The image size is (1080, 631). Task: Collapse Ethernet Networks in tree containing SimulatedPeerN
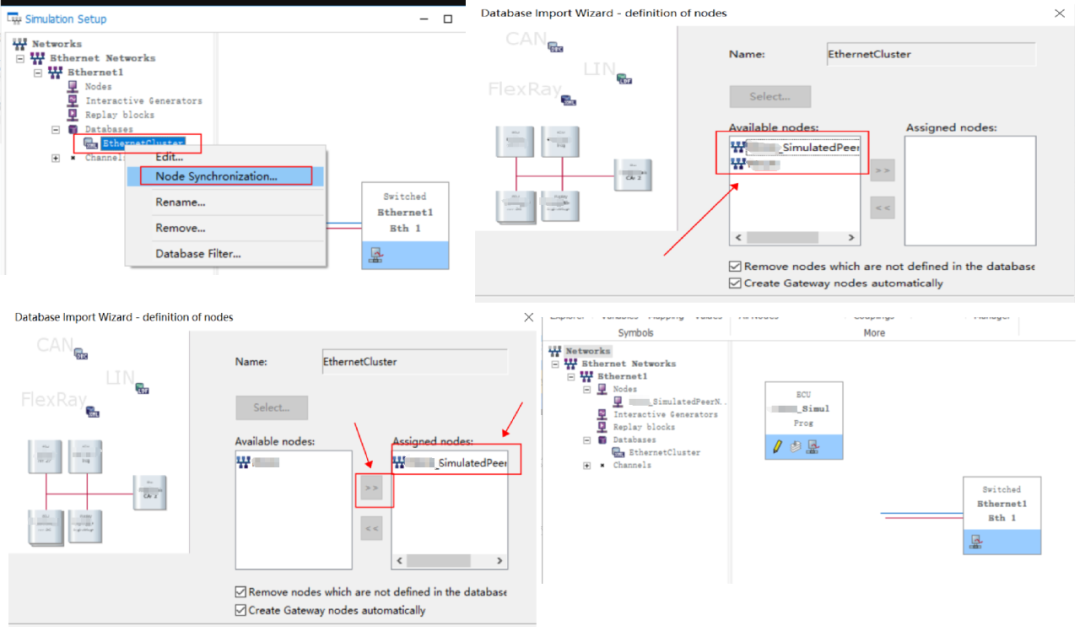[x=555, y=364]
